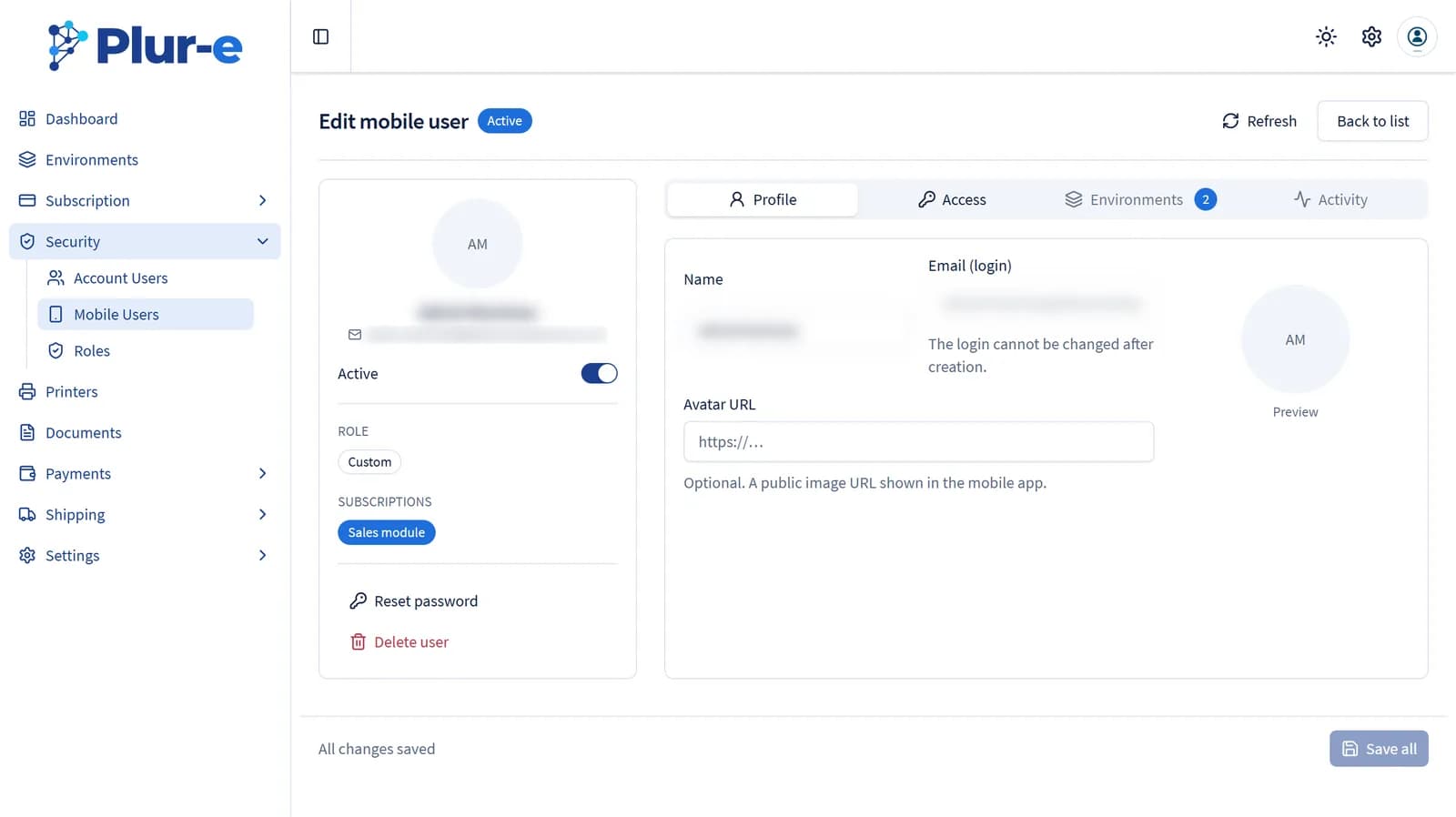
Task: Expand the Shipping menu
Action: (x=145, y=514)
